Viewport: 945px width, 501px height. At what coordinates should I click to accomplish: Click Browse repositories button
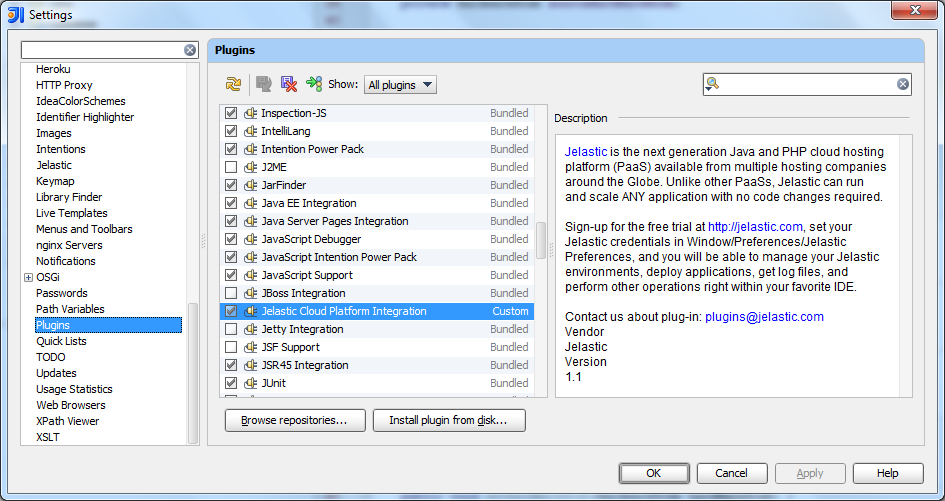coord(294,421)
